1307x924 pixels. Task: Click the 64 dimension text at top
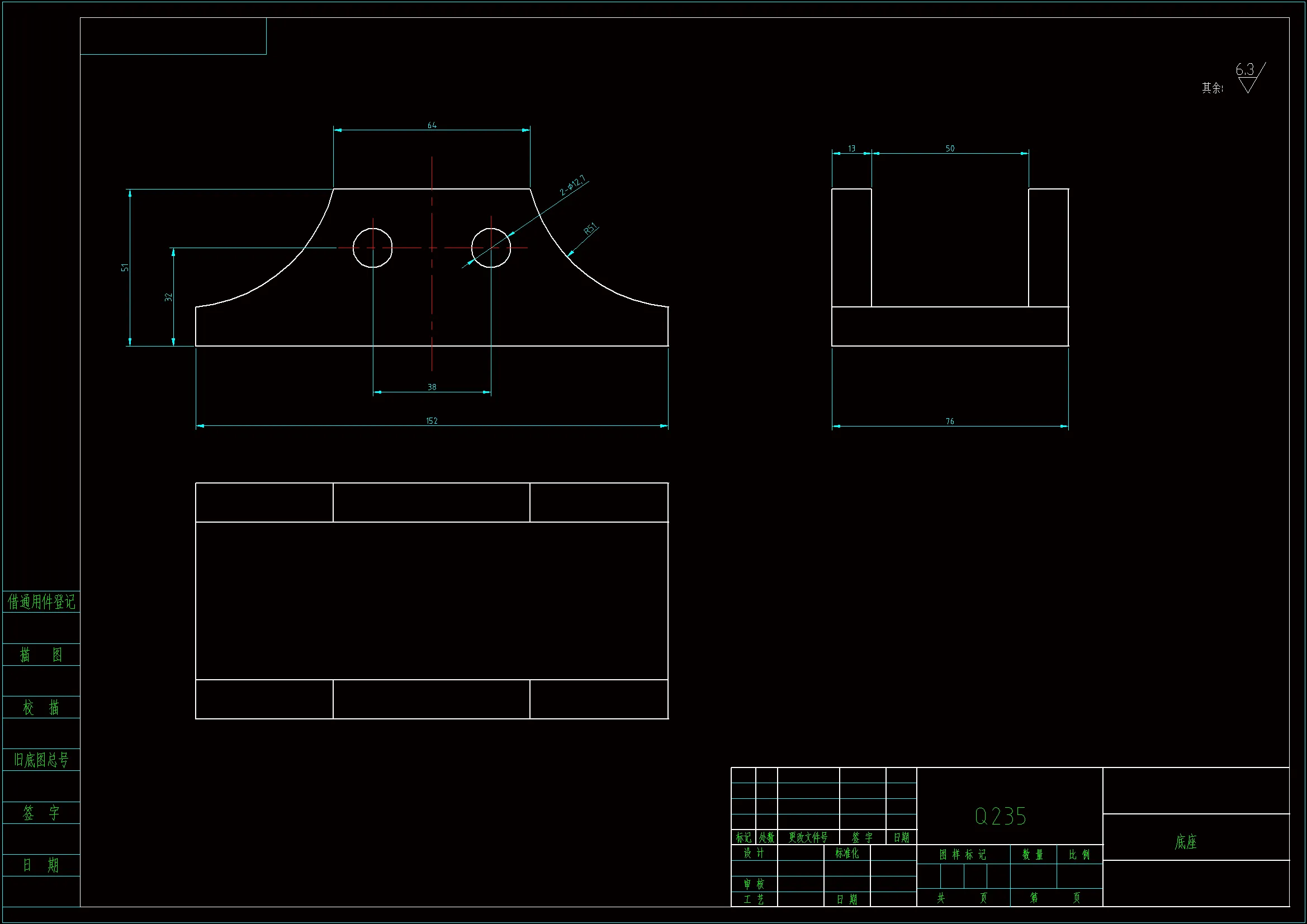click(x=432, y=125)
